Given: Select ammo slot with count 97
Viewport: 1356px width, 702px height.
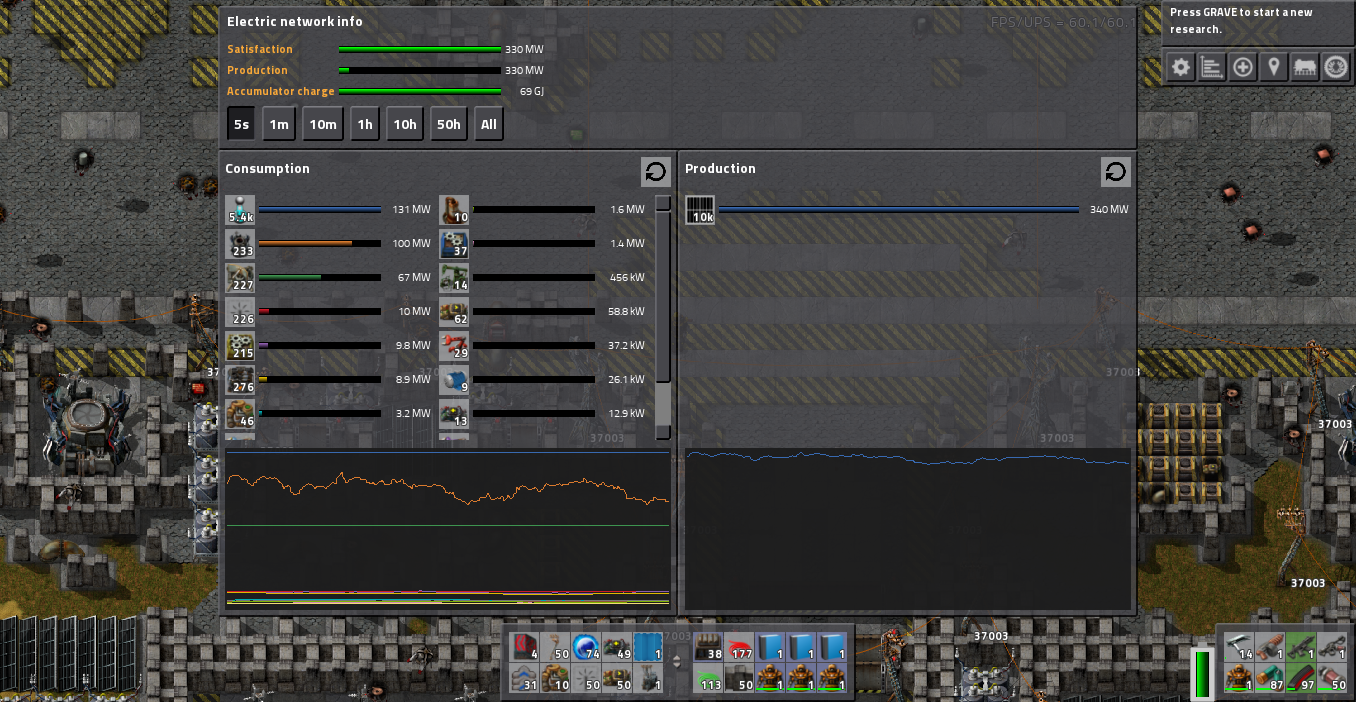Looking at the screenshot, I should point(1301,678).
